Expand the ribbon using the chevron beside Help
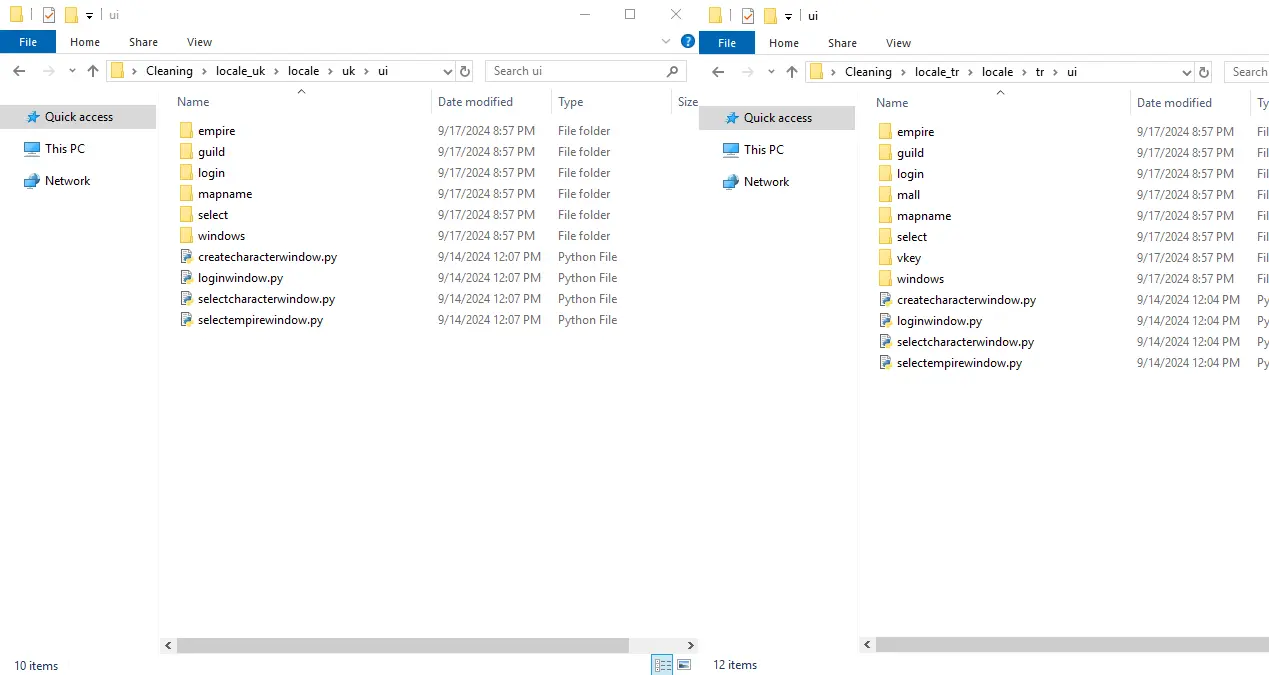 [x=667, y=41]
